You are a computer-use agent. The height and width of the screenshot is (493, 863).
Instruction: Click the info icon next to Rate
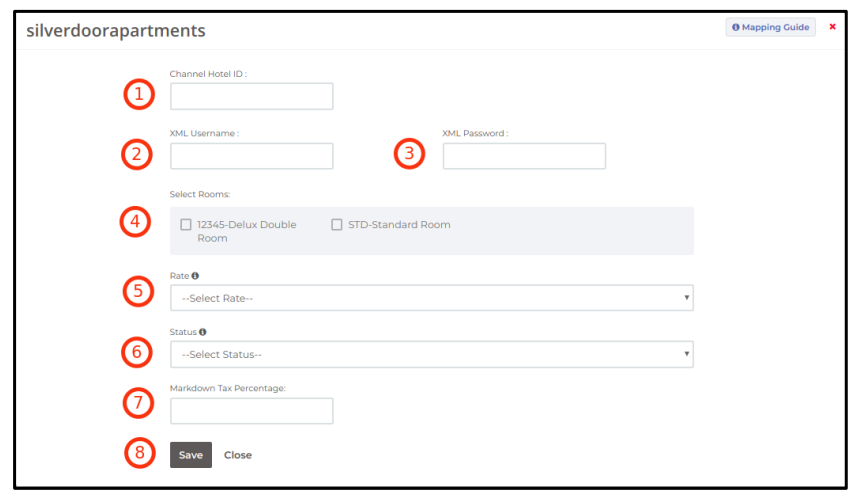[x=195, y=276]
